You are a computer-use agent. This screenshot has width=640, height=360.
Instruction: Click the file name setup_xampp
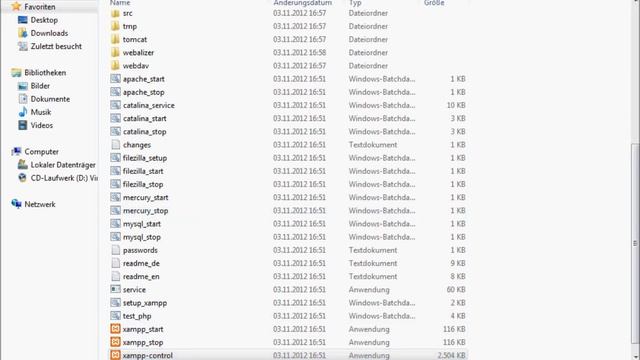(x=145, y=303)
